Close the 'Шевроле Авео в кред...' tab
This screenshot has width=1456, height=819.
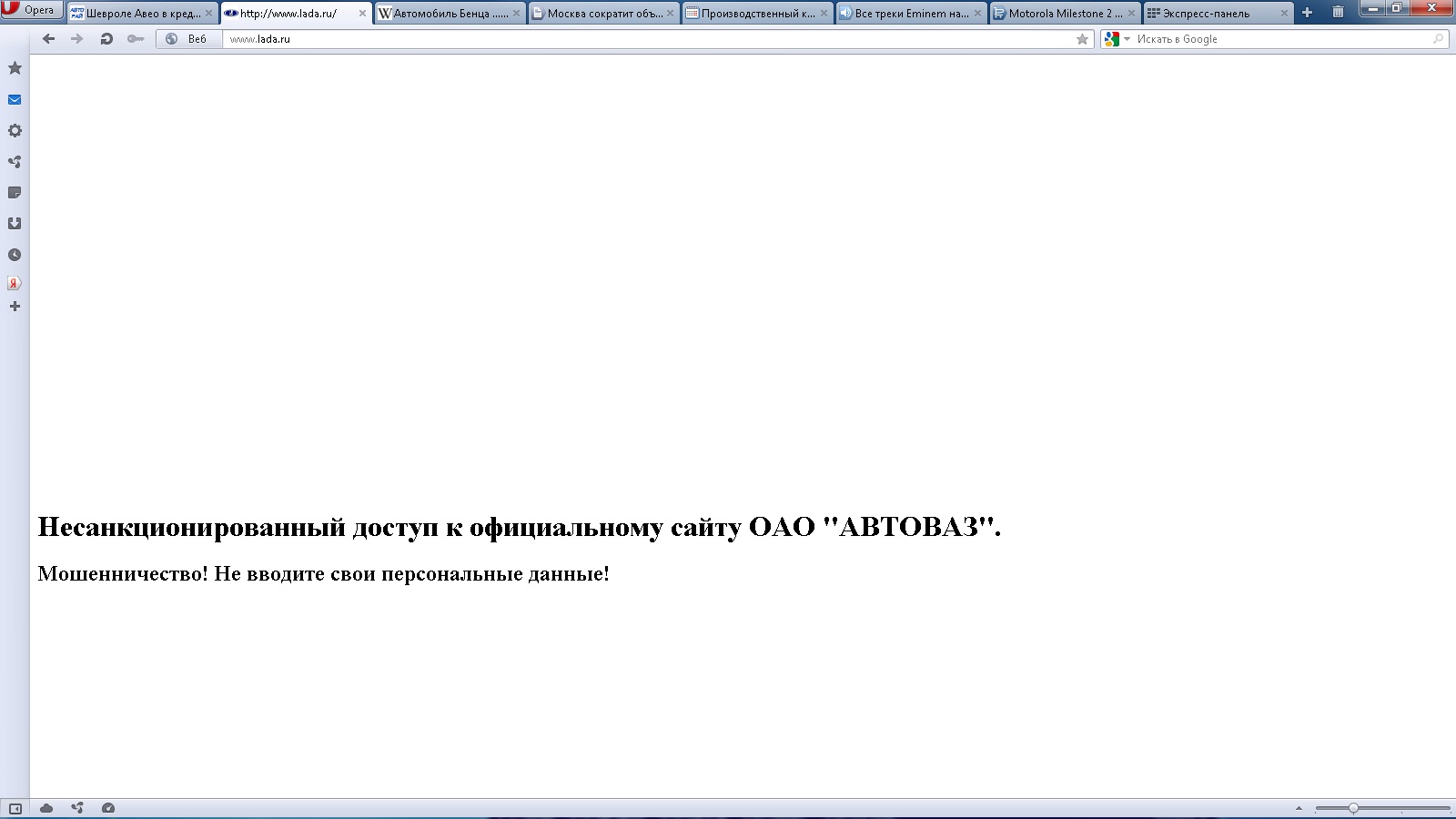tap(208, 14)
